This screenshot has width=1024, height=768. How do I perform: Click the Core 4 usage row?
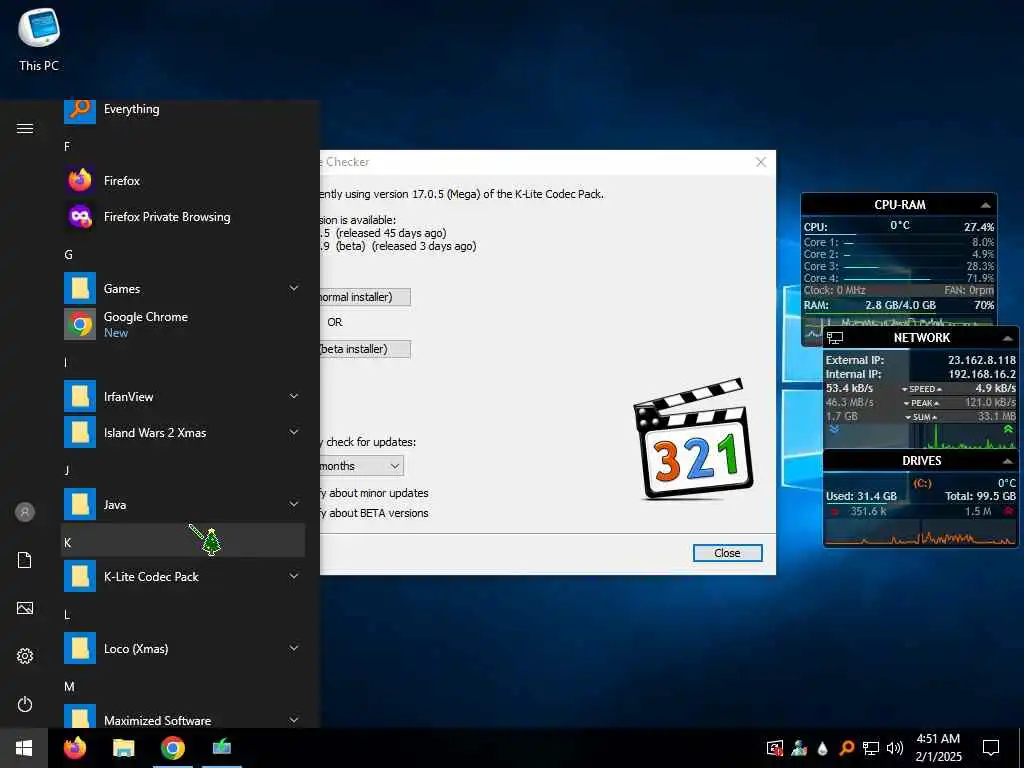coord(899,278)
